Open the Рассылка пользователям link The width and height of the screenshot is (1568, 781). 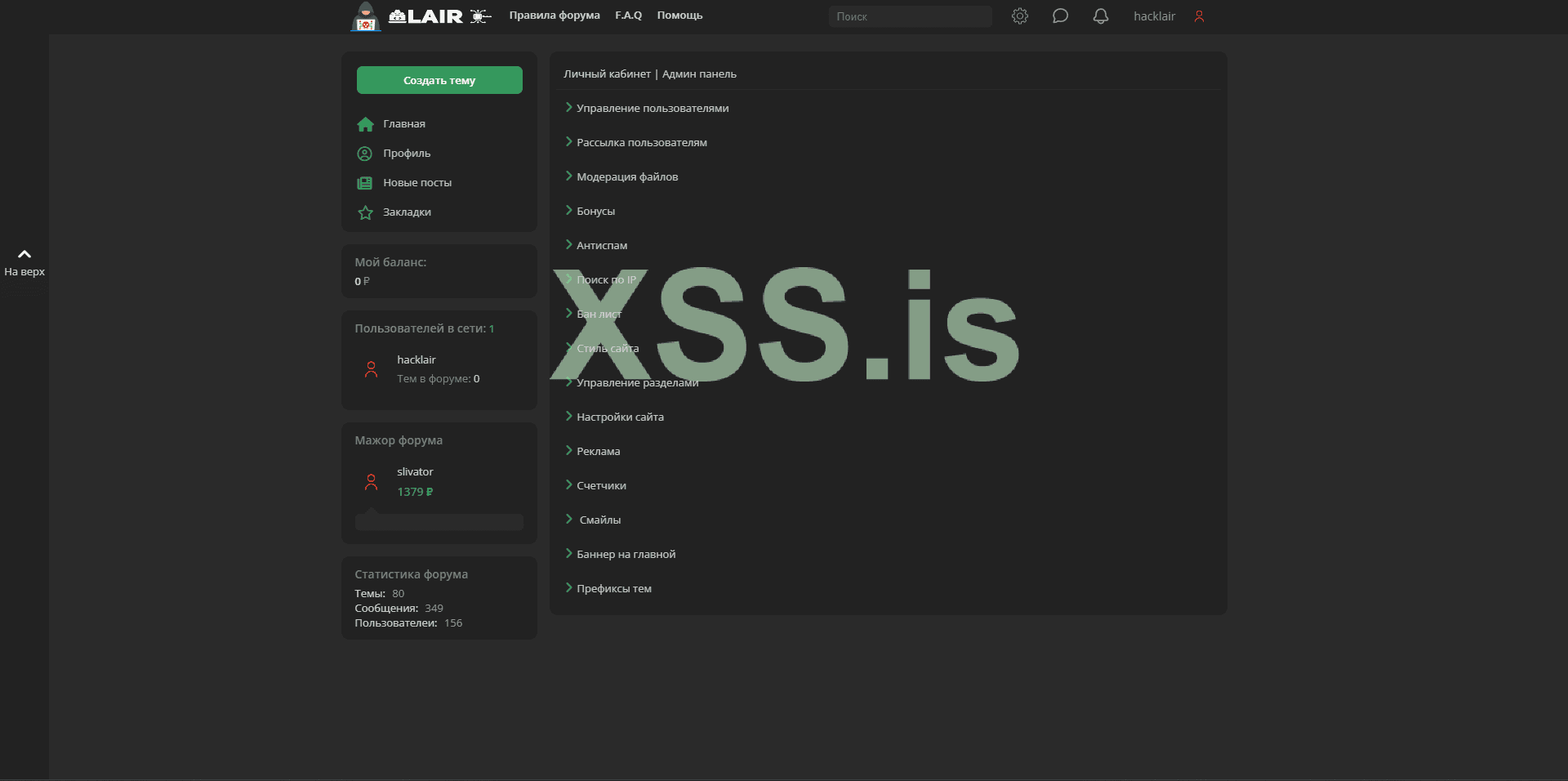click(642, 142)
